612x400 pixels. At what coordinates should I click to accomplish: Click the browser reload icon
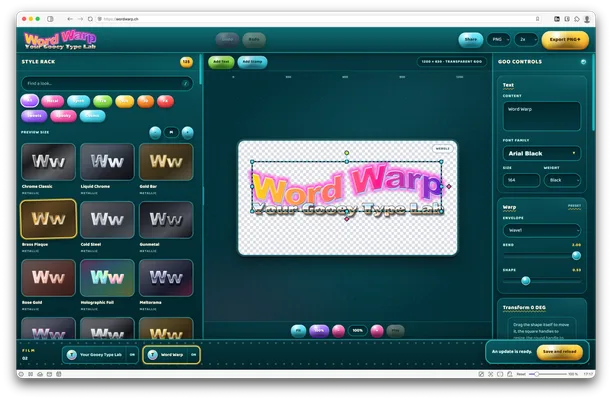[x=90, y=19]
